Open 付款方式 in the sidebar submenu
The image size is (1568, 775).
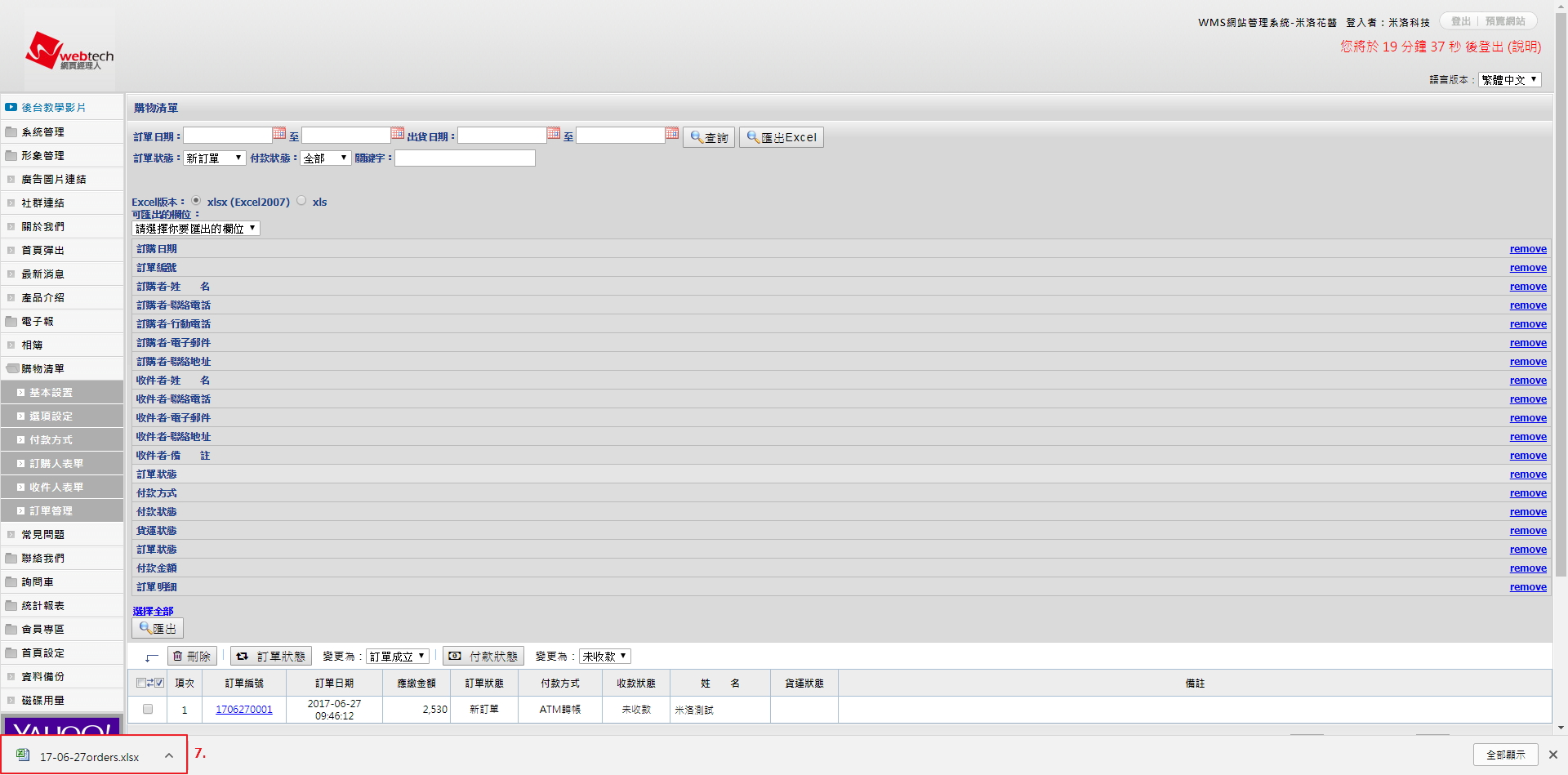pyautogui.click(x=51, y=439)
